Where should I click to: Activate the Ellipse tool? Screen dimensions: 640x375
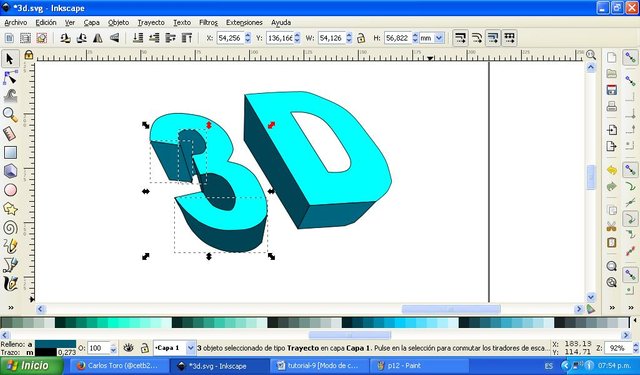10,190
